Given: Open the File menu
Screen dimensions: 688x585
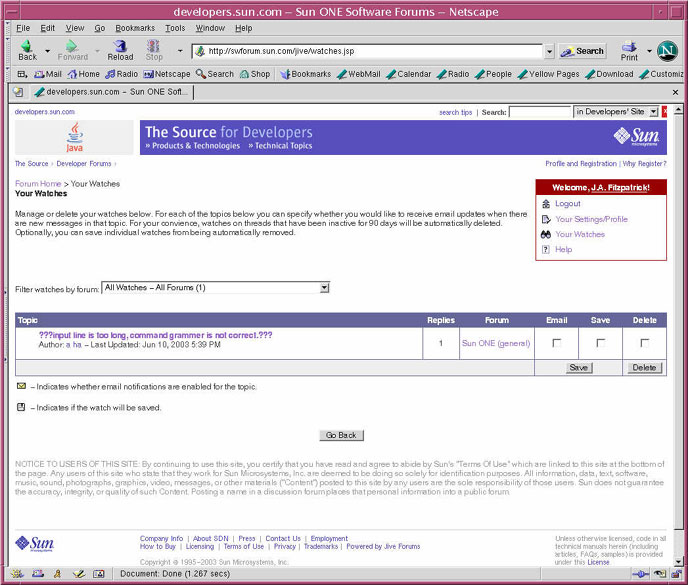Looking at the screenshot, I should tap(23, 28).
